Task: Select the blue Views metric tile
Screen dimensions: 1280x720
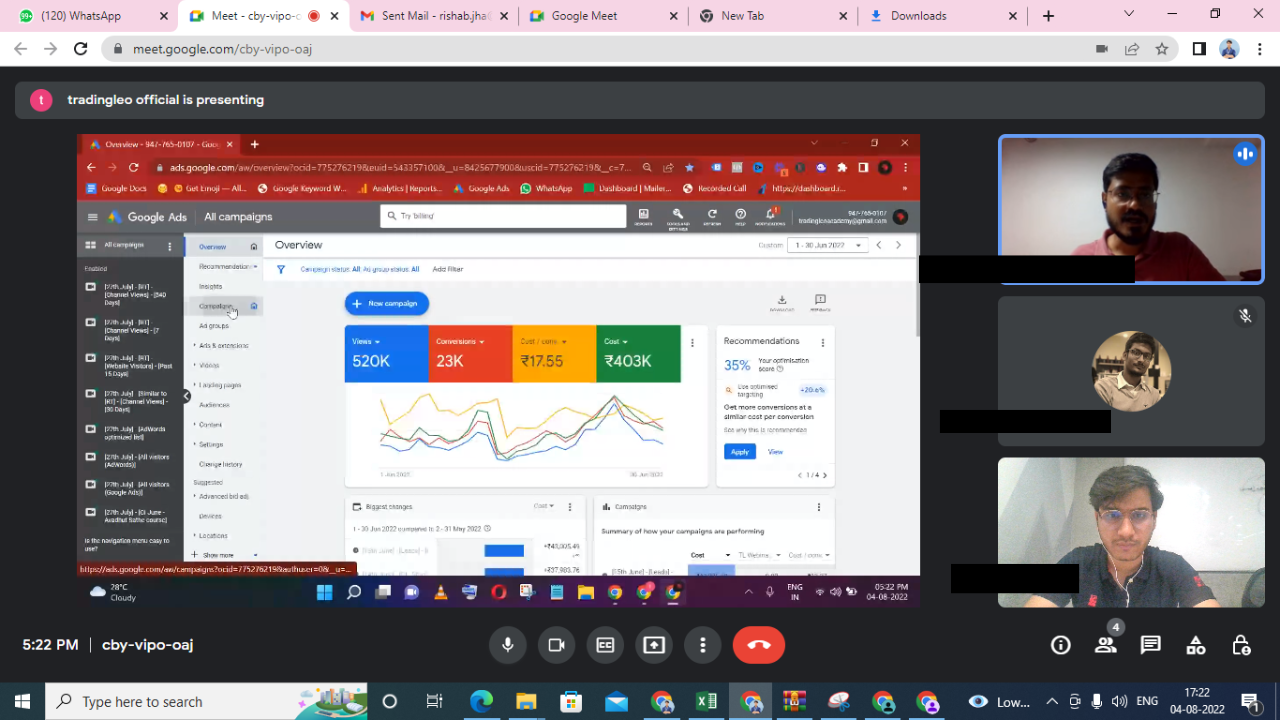Action: pos(387,353)
